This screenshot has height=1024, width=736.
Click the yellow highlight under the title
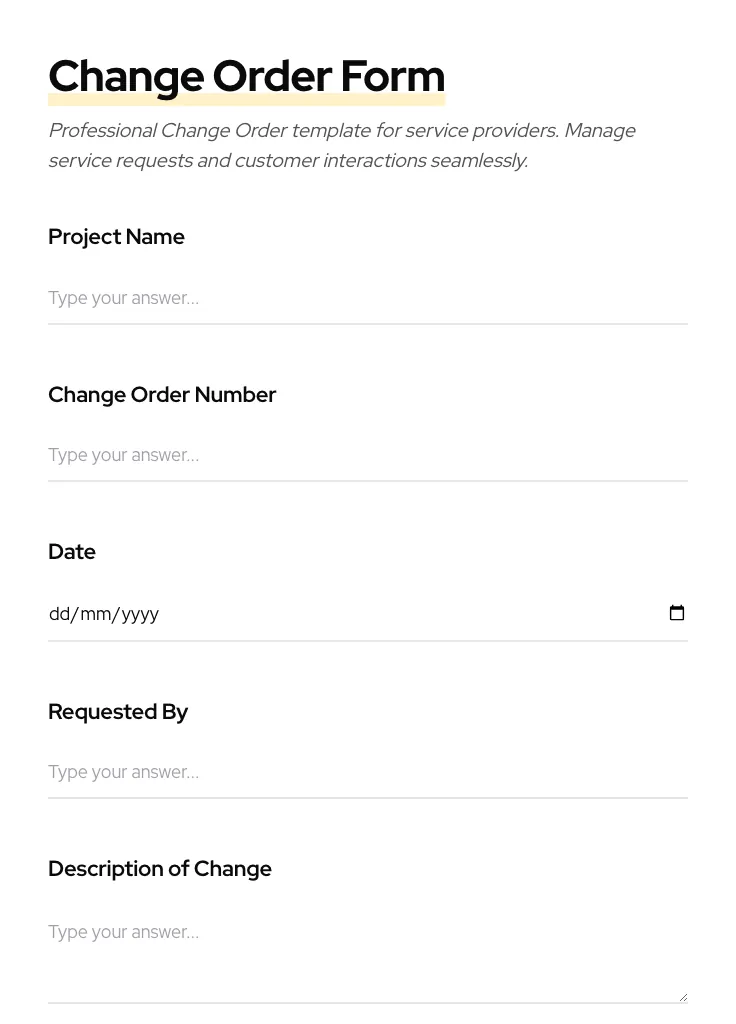[x=246, y=98]
